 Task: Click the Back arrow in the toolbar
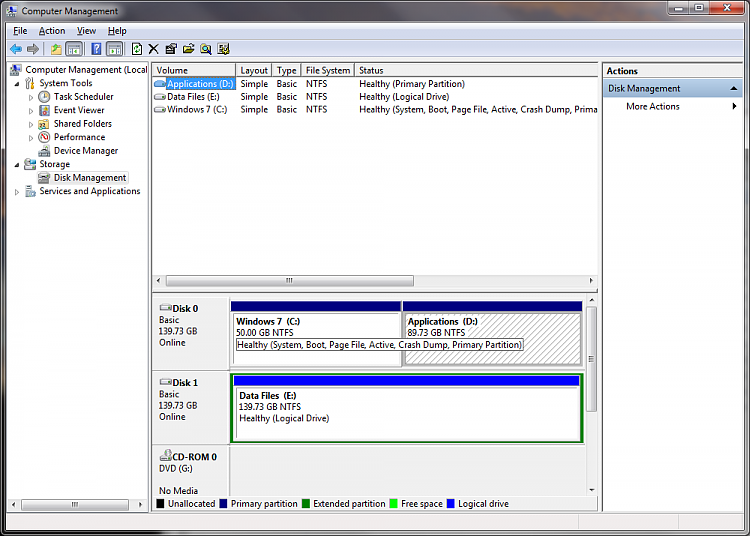16,49
